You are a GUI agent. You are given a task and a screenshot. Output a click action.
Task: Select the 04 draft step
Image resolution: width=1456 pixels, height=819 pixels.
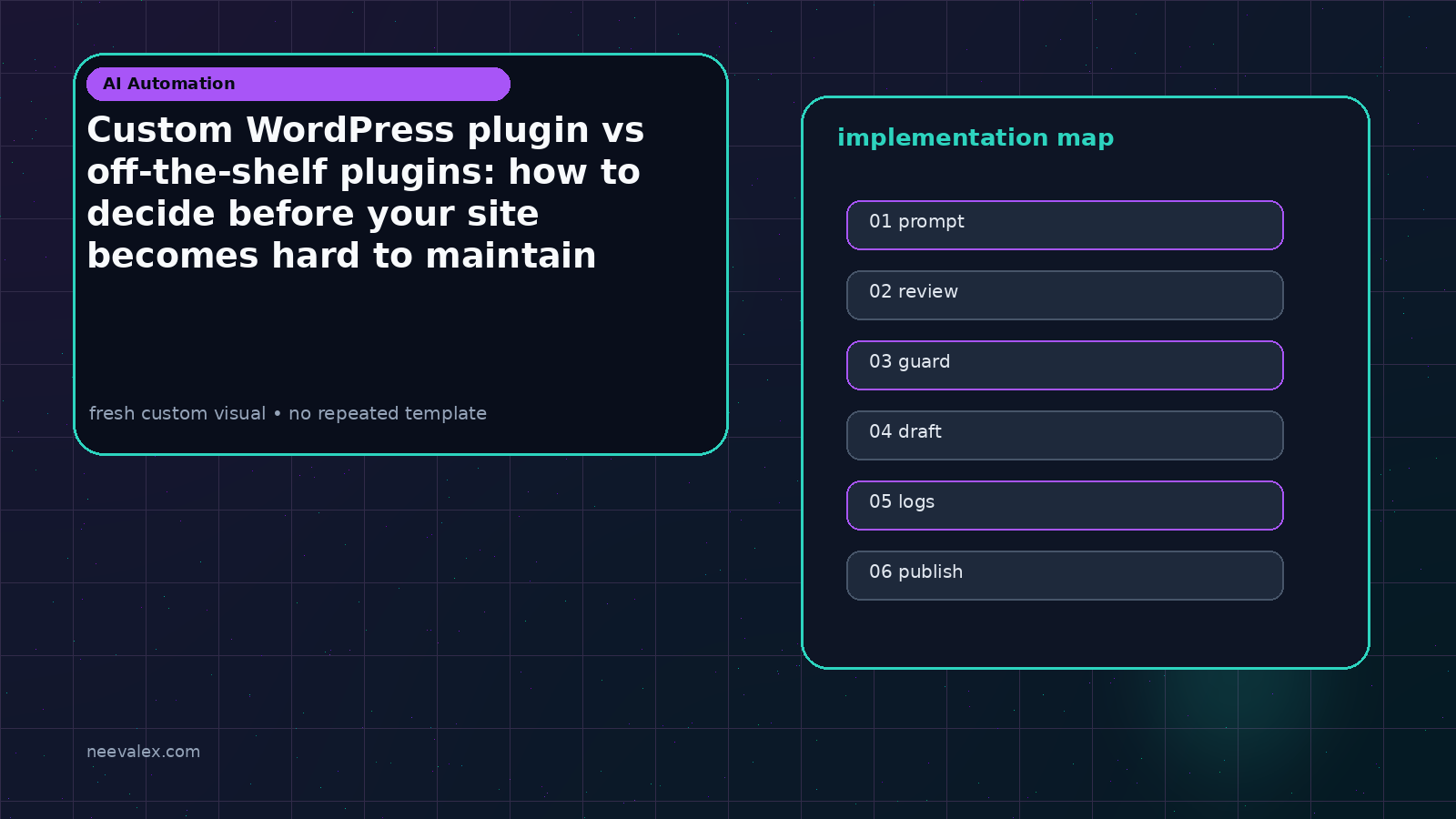tap(1065, 435)
